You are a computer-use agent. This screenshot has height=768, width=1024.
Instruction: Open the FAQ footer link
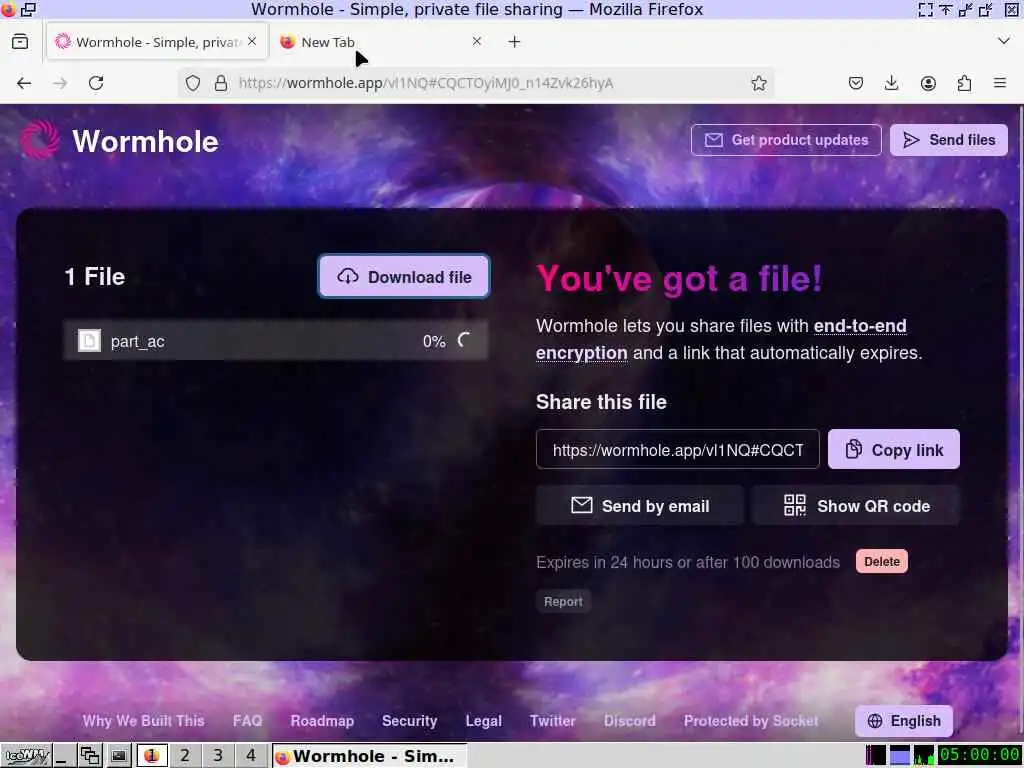point(248,720)
